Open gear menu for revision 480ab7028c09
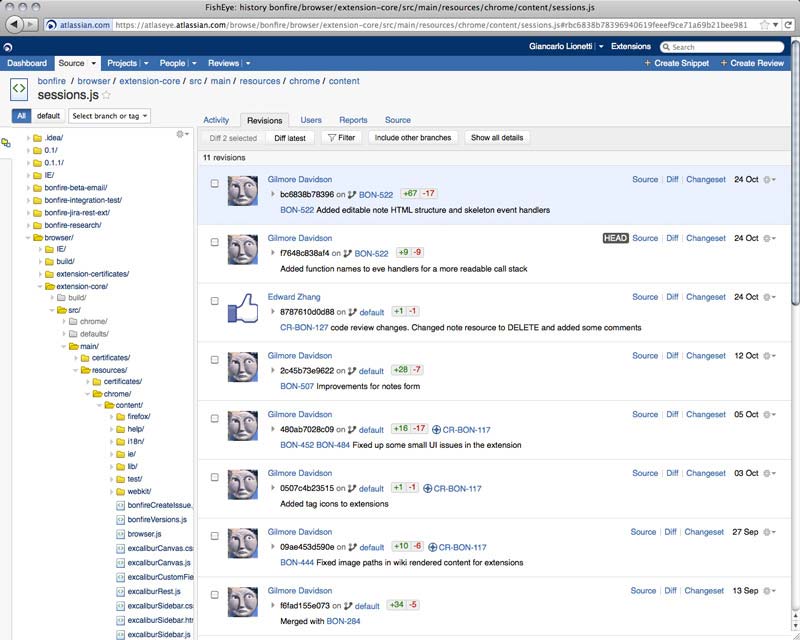 pos(769,414)
